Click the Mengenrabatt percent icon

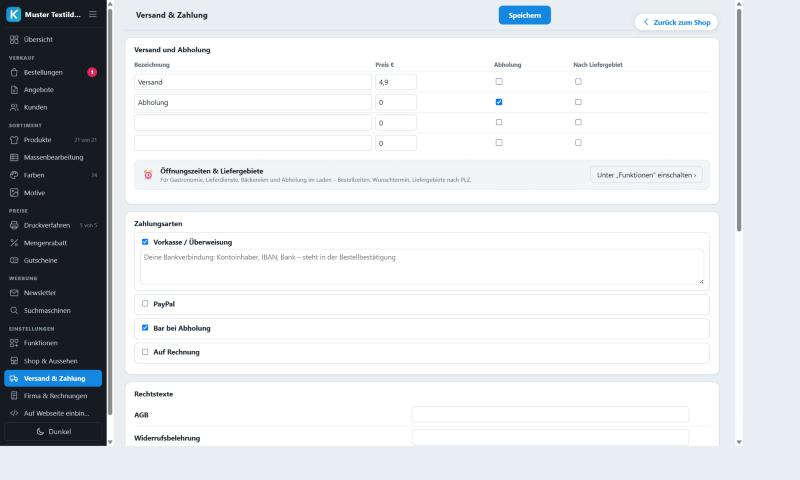[x=14, y=243]
